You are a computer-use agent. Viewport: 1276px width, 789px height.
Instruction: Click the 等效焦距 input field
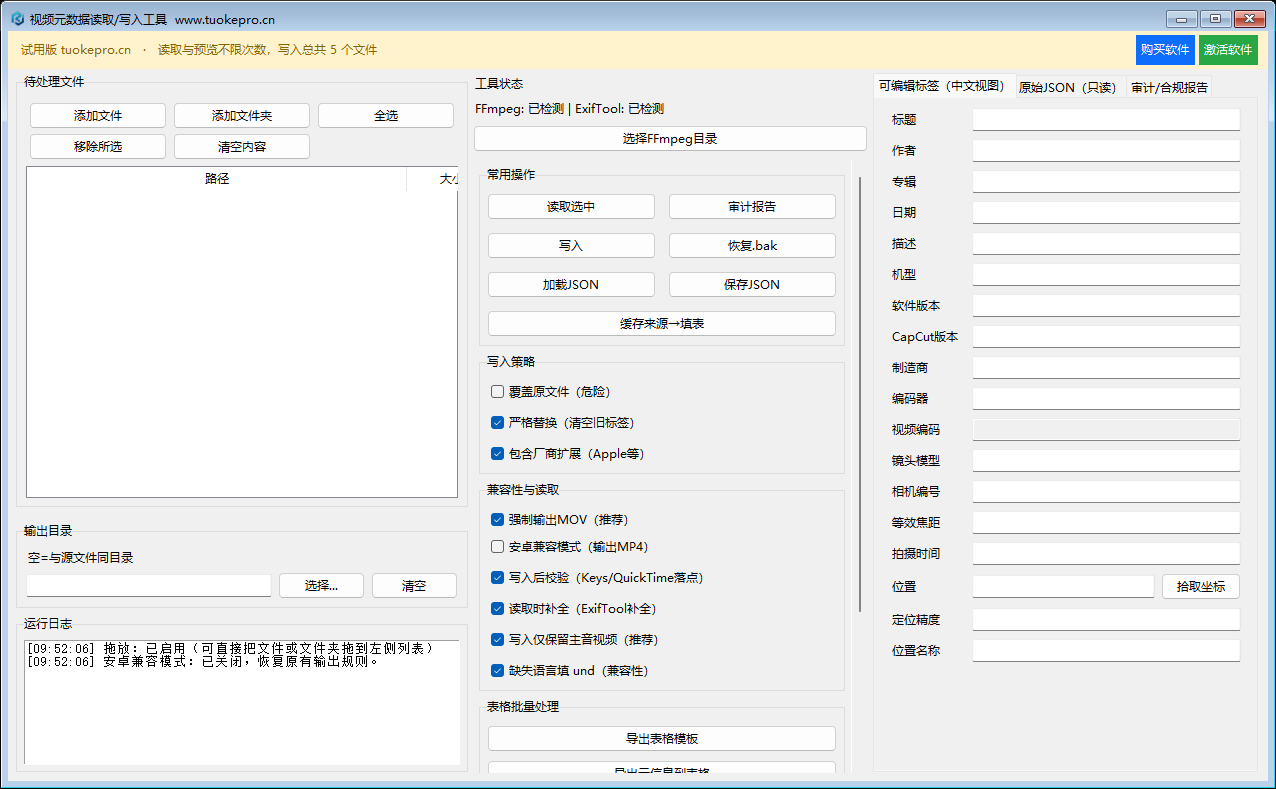(1106, 523)
